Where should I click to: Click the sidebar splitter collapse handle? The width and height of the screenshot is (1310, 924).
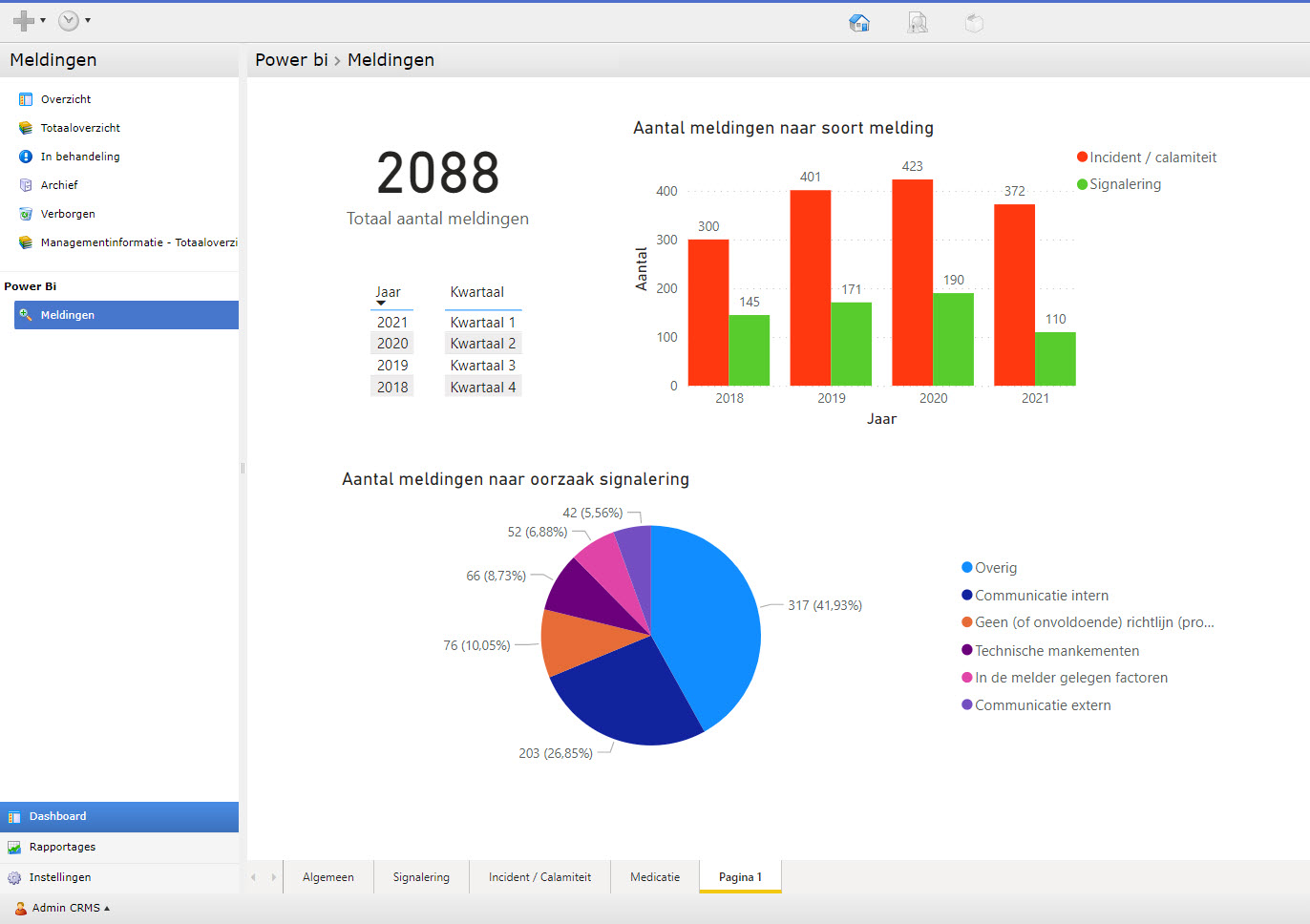point(243,468)
